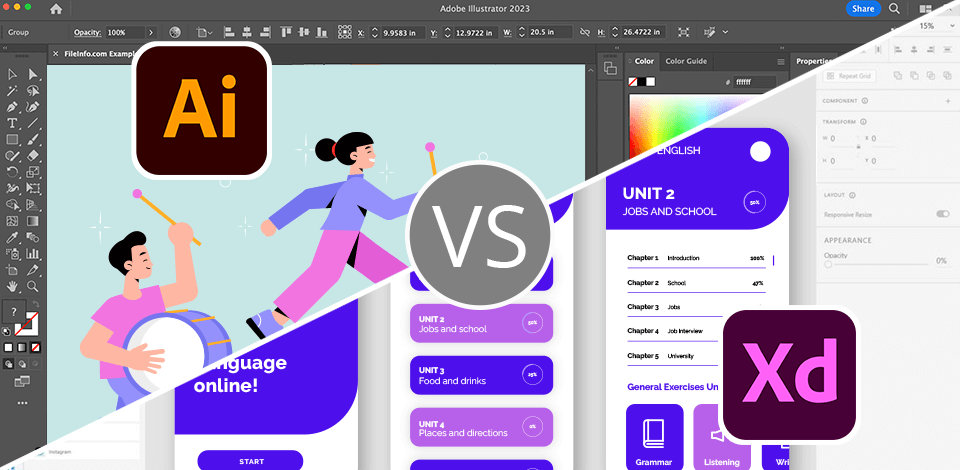Viewport: 960px width, 470px height.
Task: Open the search magnifier in title bar
Action: coord(894,9)
